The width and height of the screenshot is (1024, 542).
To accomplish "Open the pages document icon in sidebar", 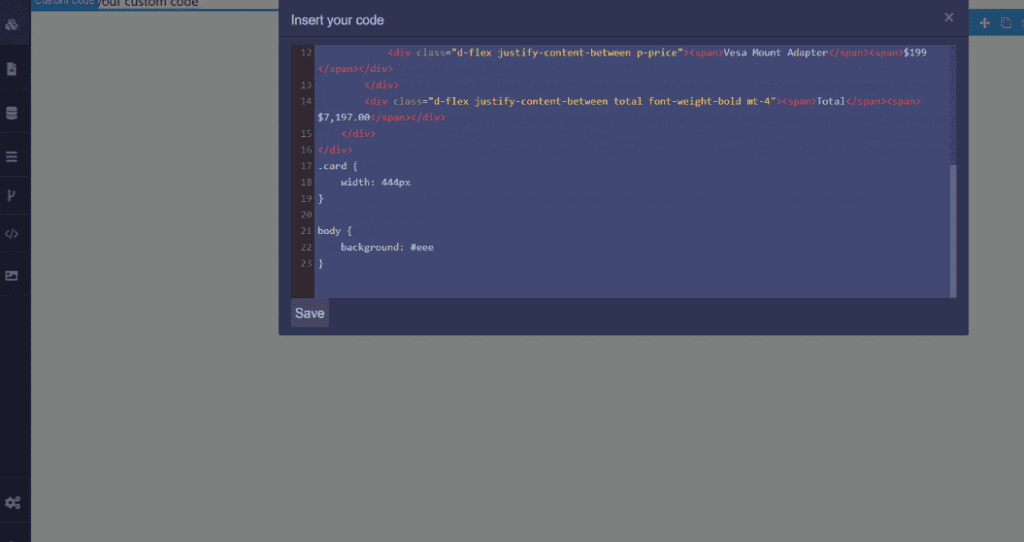I will [x=12, y=69].
